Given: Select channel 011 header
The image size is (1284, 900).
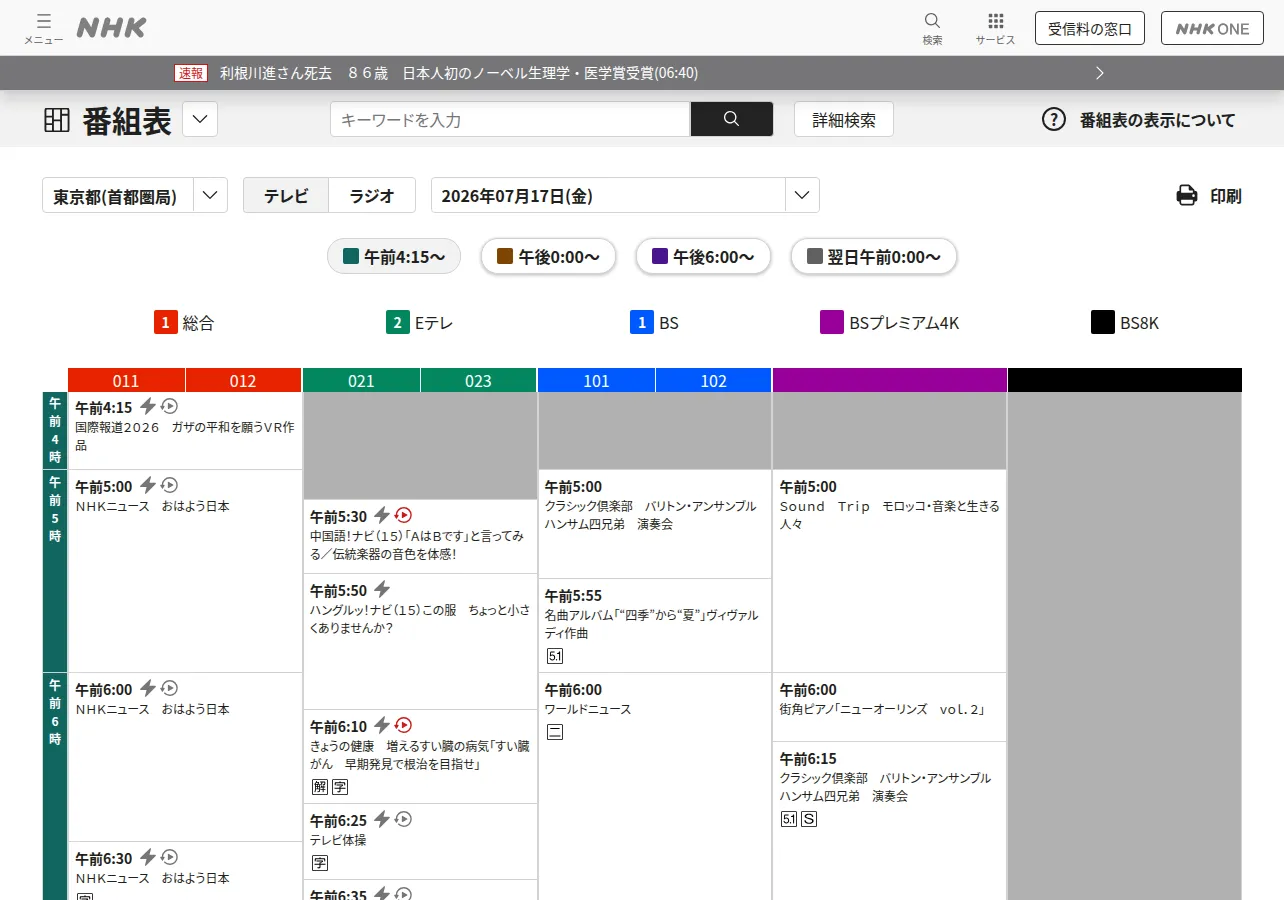Looking at the screenshot, I should [126, 380].
